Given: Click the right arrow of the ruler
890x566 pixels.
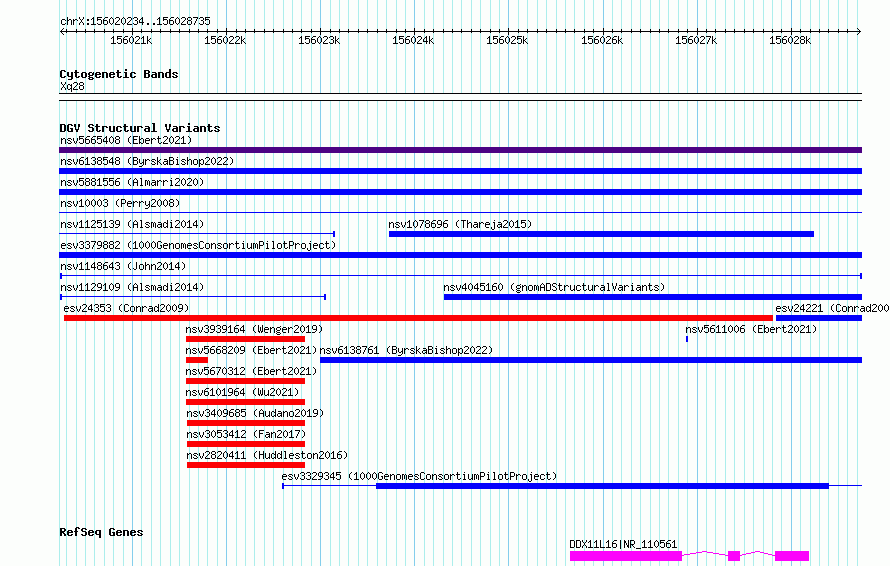Looking at the screenshot, I should pos(859,32).
